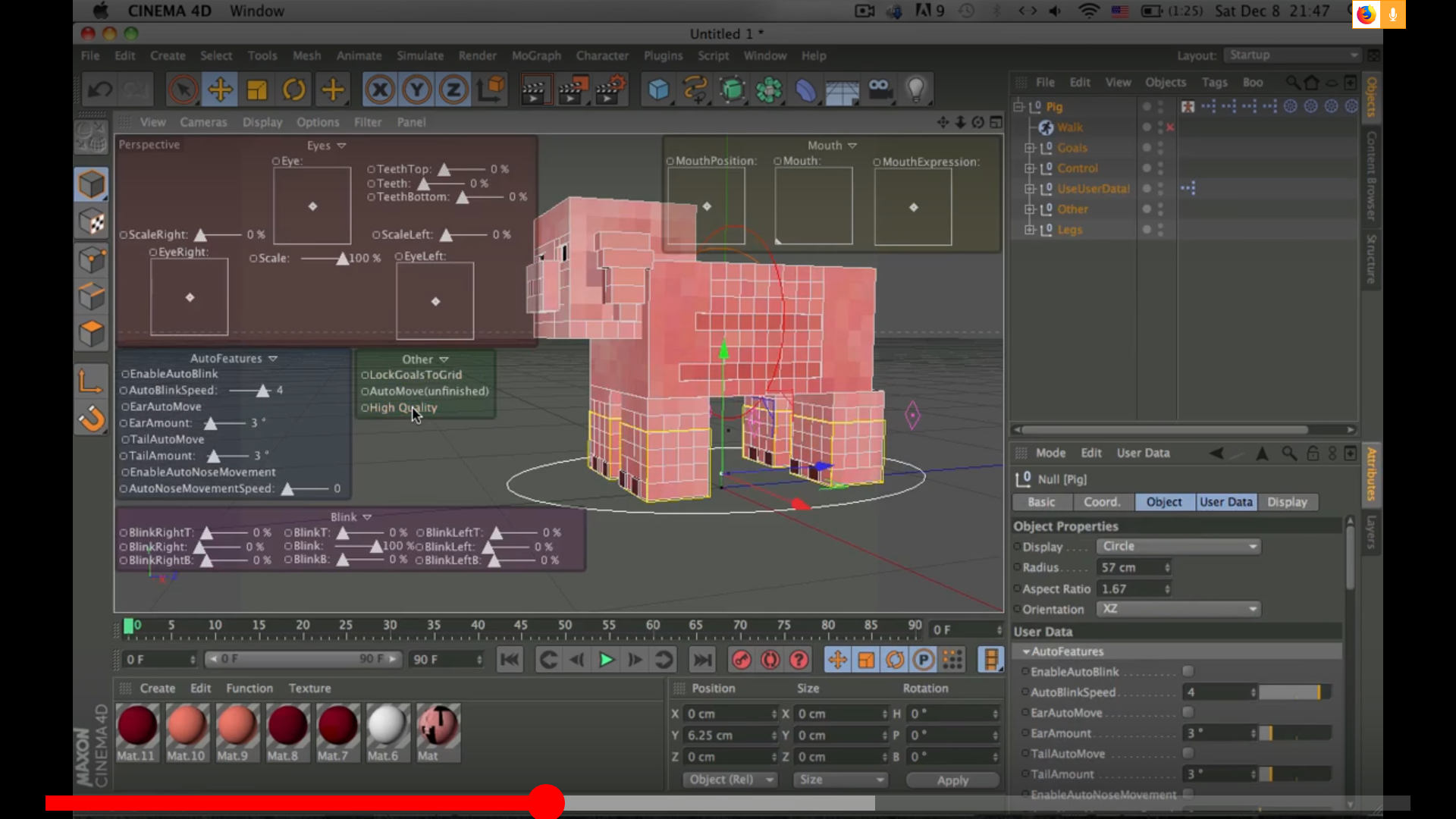The height and width of the screenshot is (819, 1456).
Task: Click the Apply coordinates button
Action: (952, 780)
